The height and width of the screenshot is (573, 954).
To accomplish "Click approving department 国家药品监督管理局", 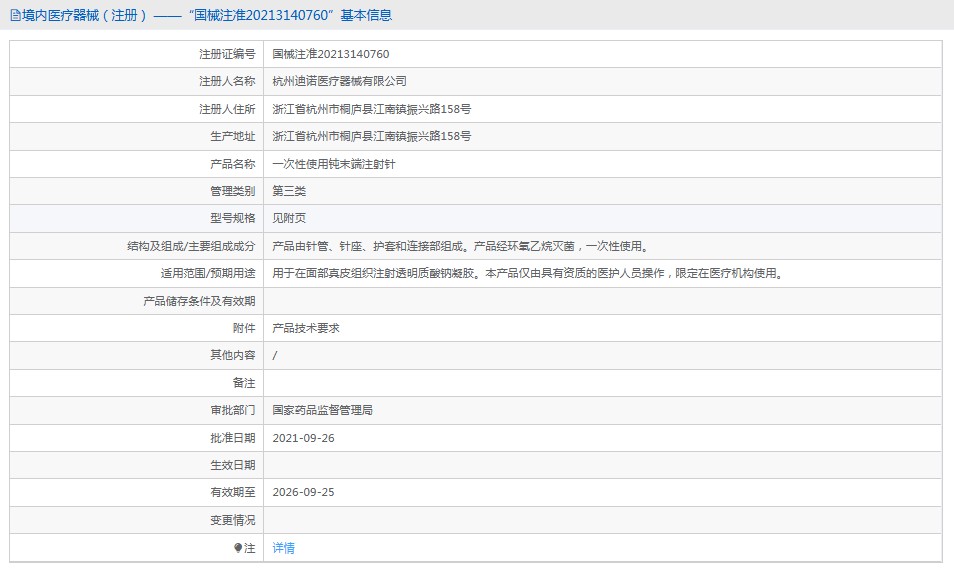I will point(322,411).
